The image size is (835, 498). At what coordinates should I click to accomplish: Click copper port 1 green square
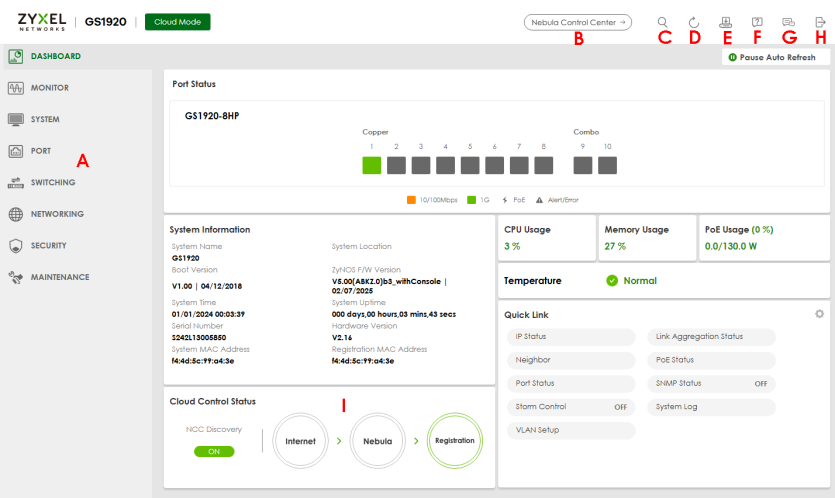coord(372,165)
